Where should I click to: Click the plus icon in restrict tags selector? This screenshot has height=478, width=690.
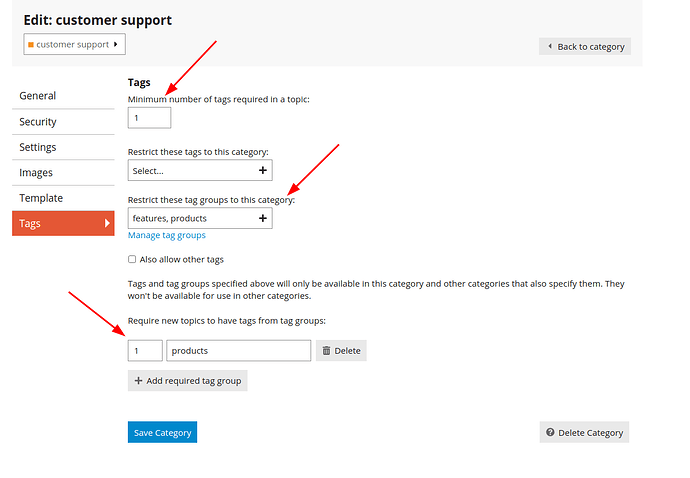pos(263,170)
